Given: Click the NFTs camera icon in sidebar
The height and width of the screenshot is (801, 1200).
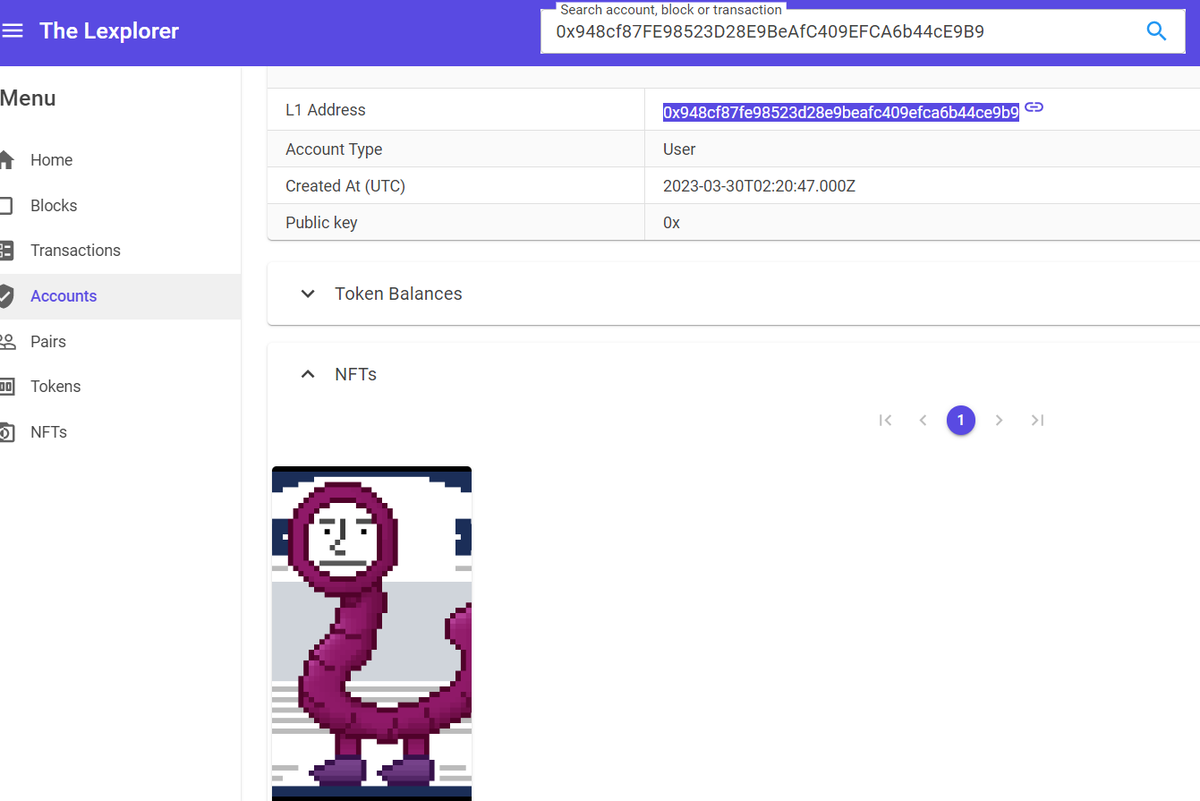Looking at the screenshot, I should [x=6, y=432].
